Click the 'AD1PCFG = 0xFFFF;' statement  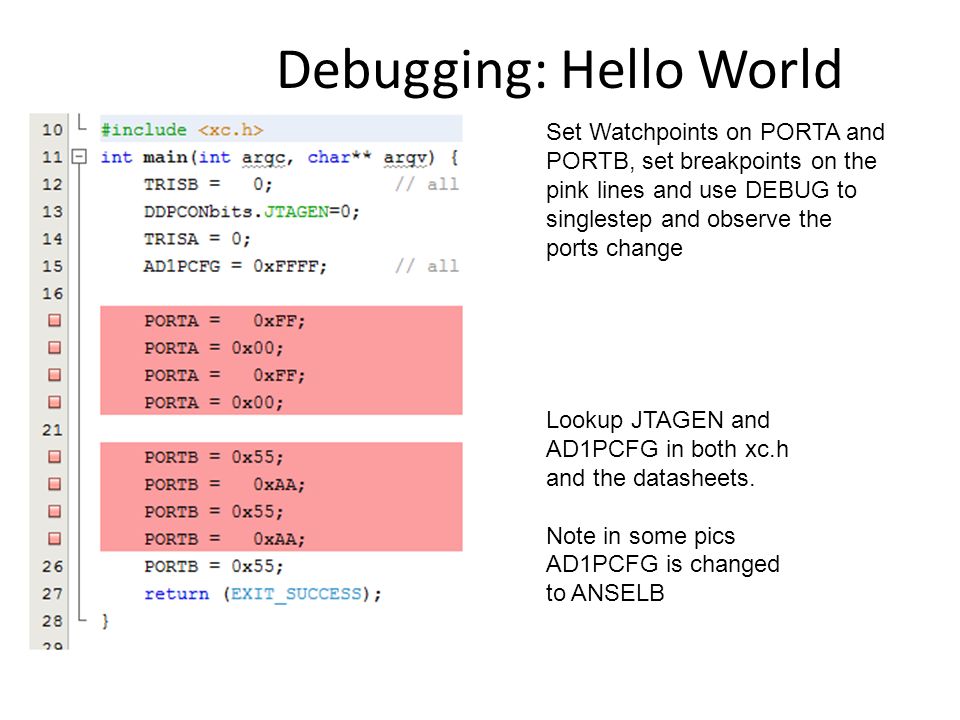coord(236,266)
